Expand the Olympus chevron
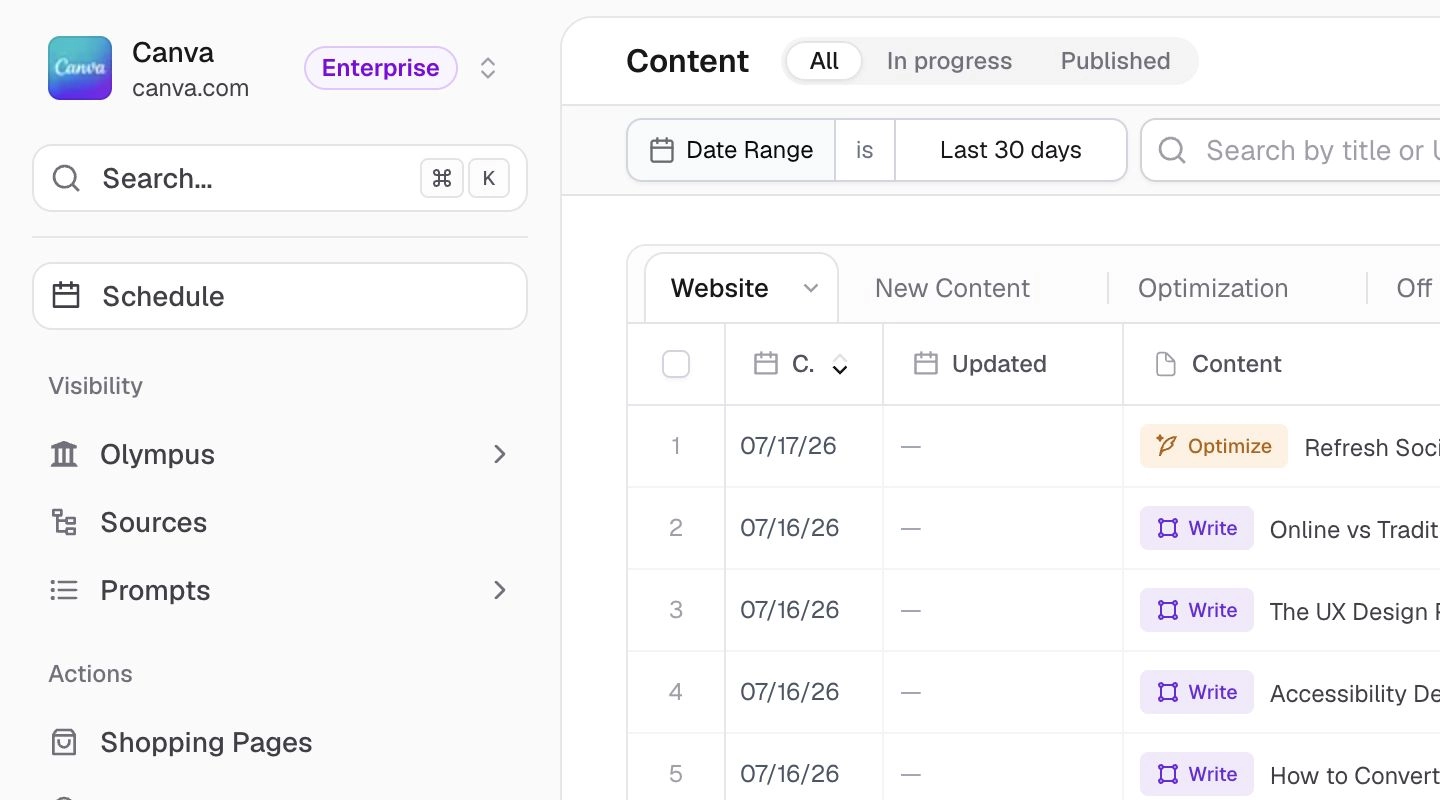The image size is (1440, 800). [500, 454]
